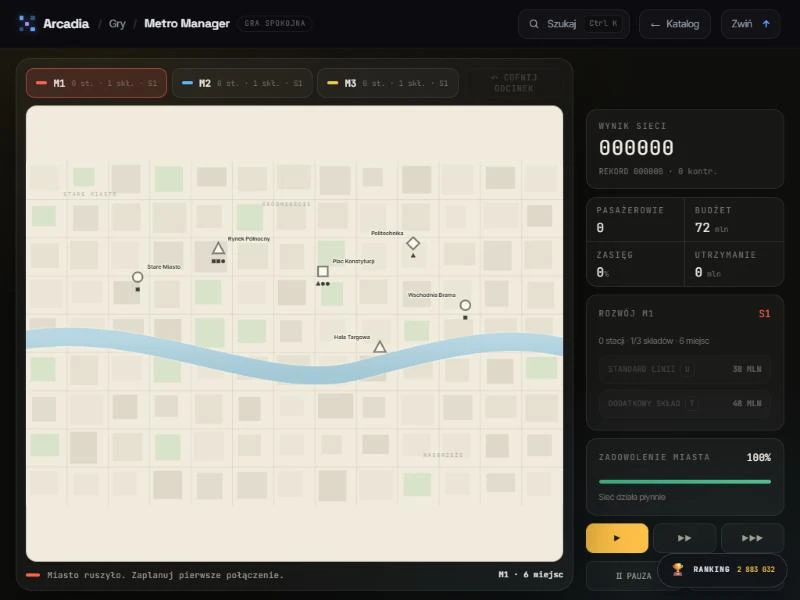Image resolution: width=800 pixels, height=600 pixels.
Task: Click the magnifier icon in search
Action: pos(534,24)
